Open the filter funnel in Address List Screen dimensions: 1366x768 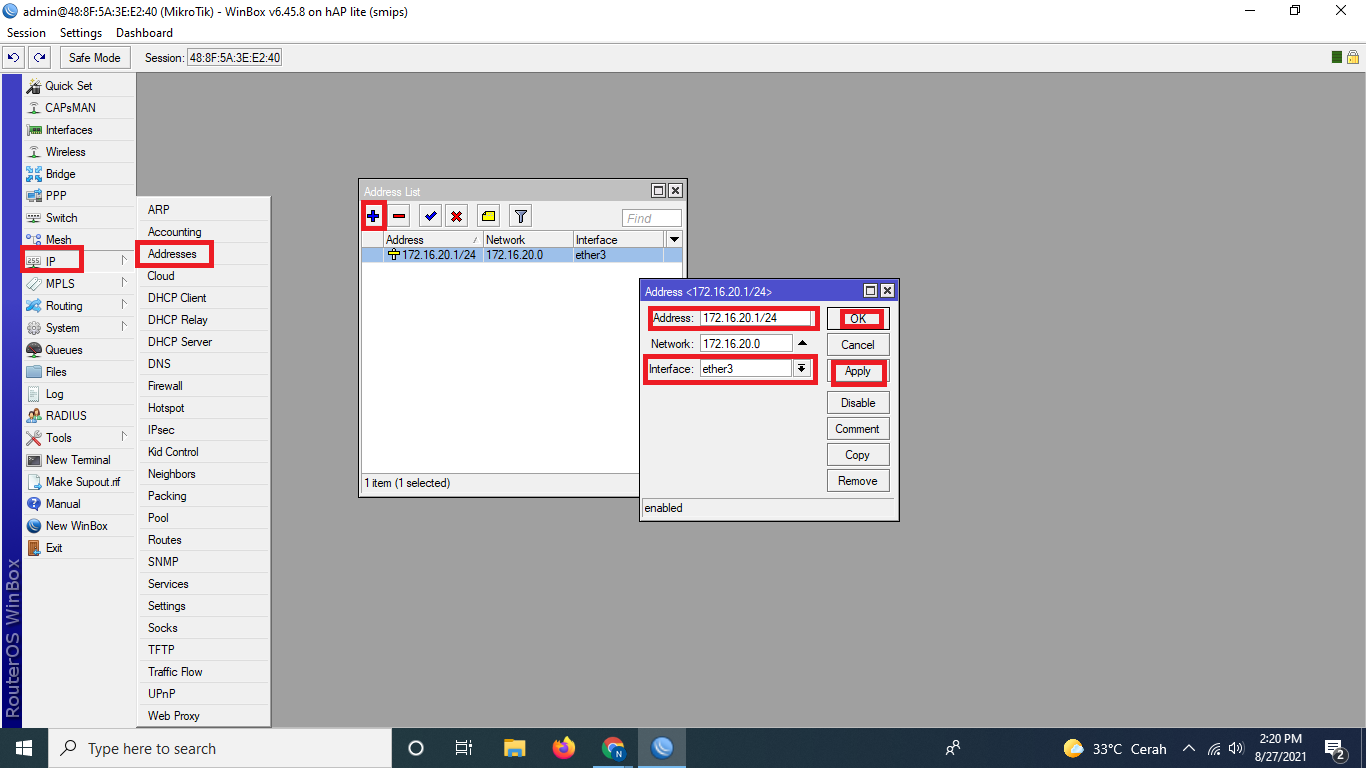[520, 216]
